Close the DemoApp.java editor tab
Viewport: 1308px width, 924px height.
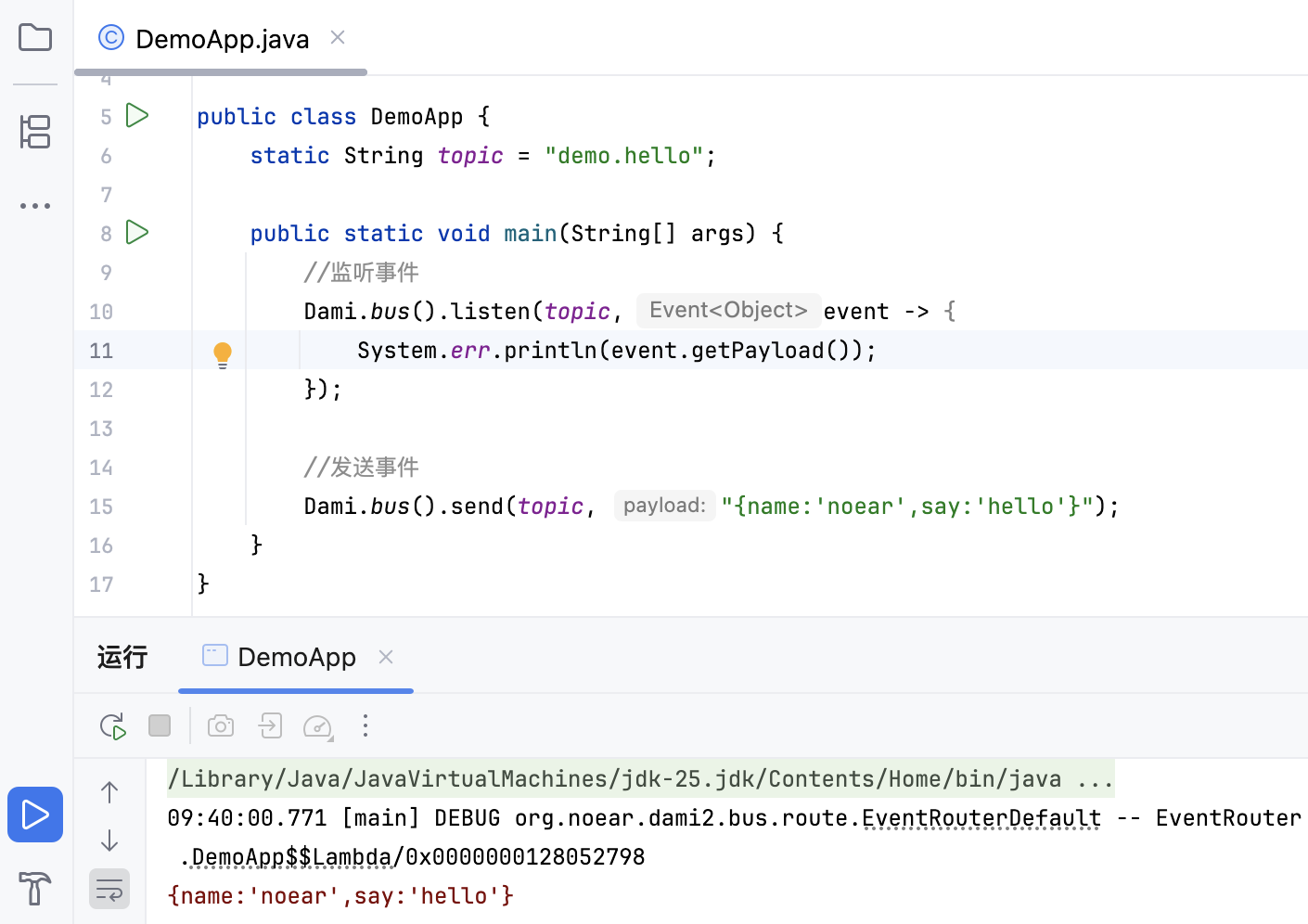coord(338,37)
